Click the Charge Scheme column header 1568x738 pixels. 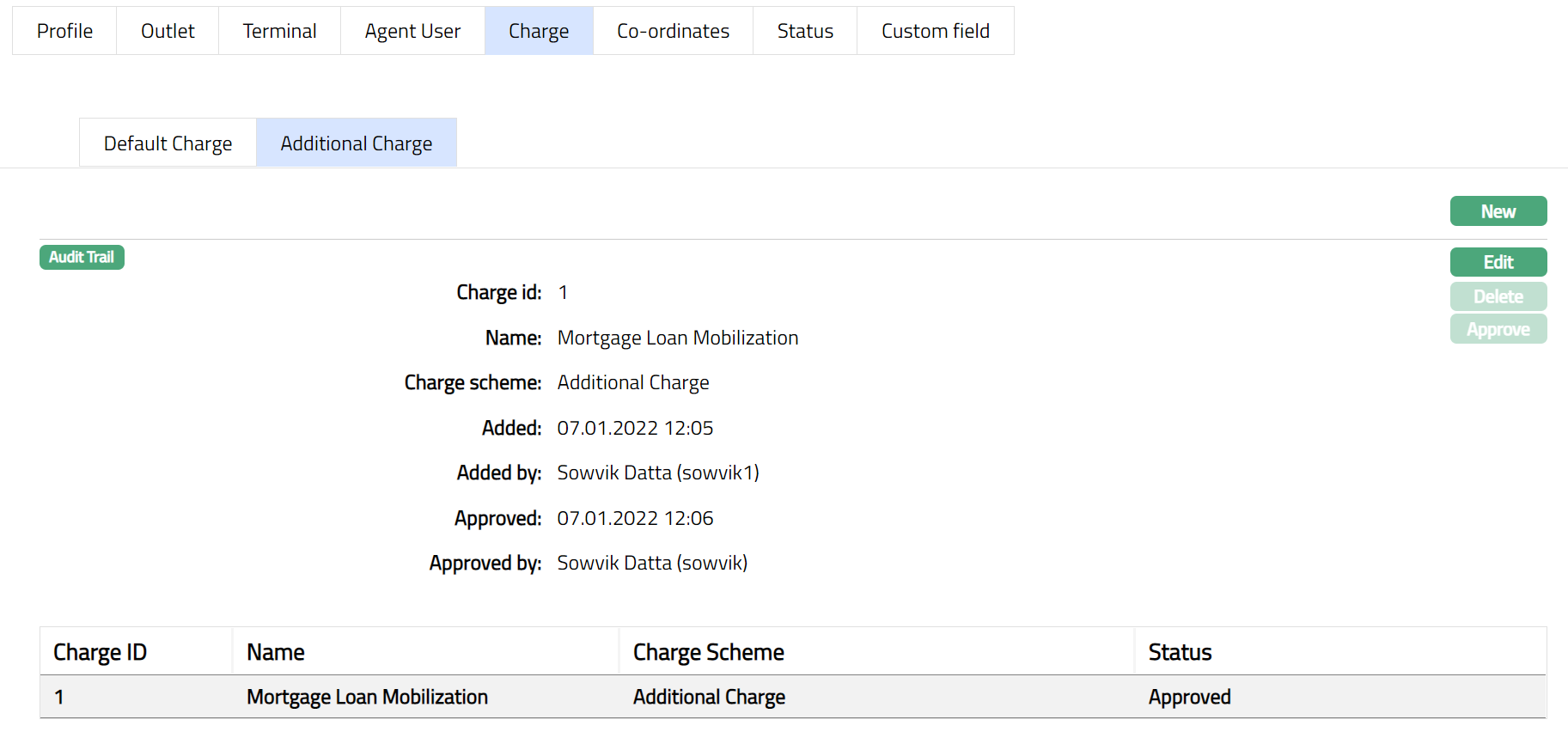(708, 652)
